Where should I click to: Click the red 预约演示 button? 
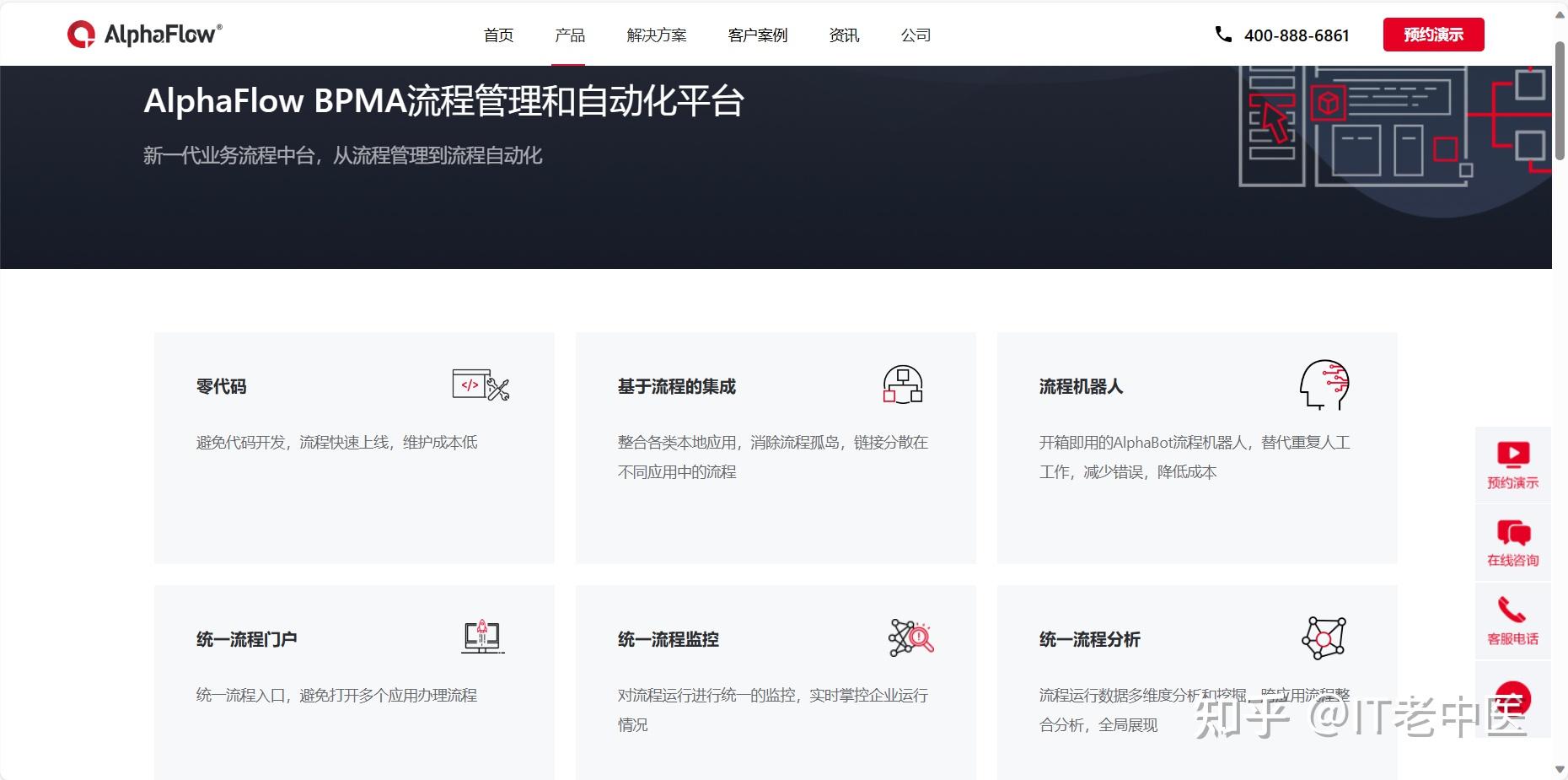coord(1432,34)
